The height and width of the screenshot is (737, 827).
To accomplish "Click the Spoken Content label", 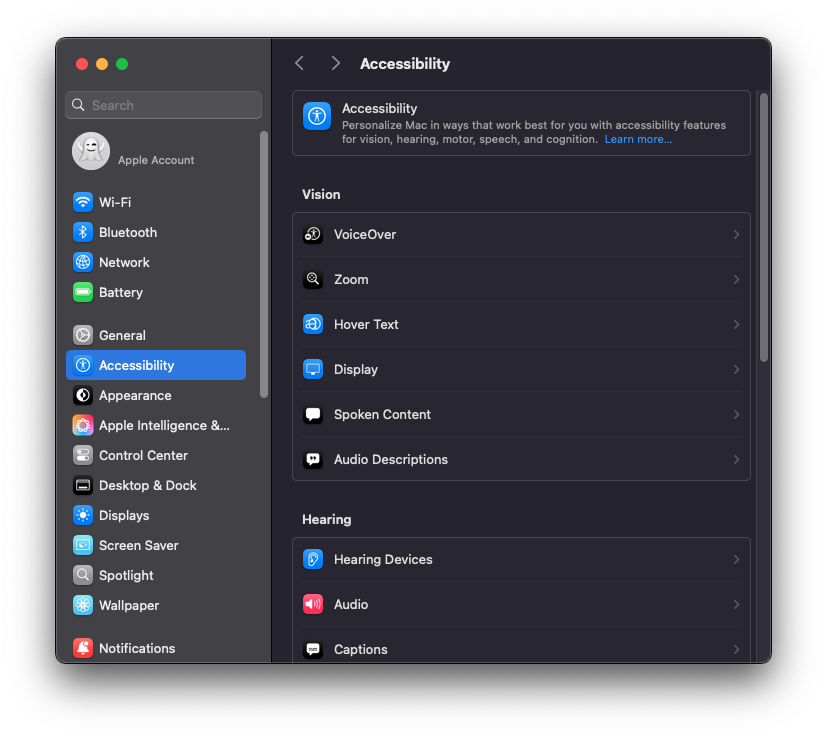I will (x=382, y=414).
